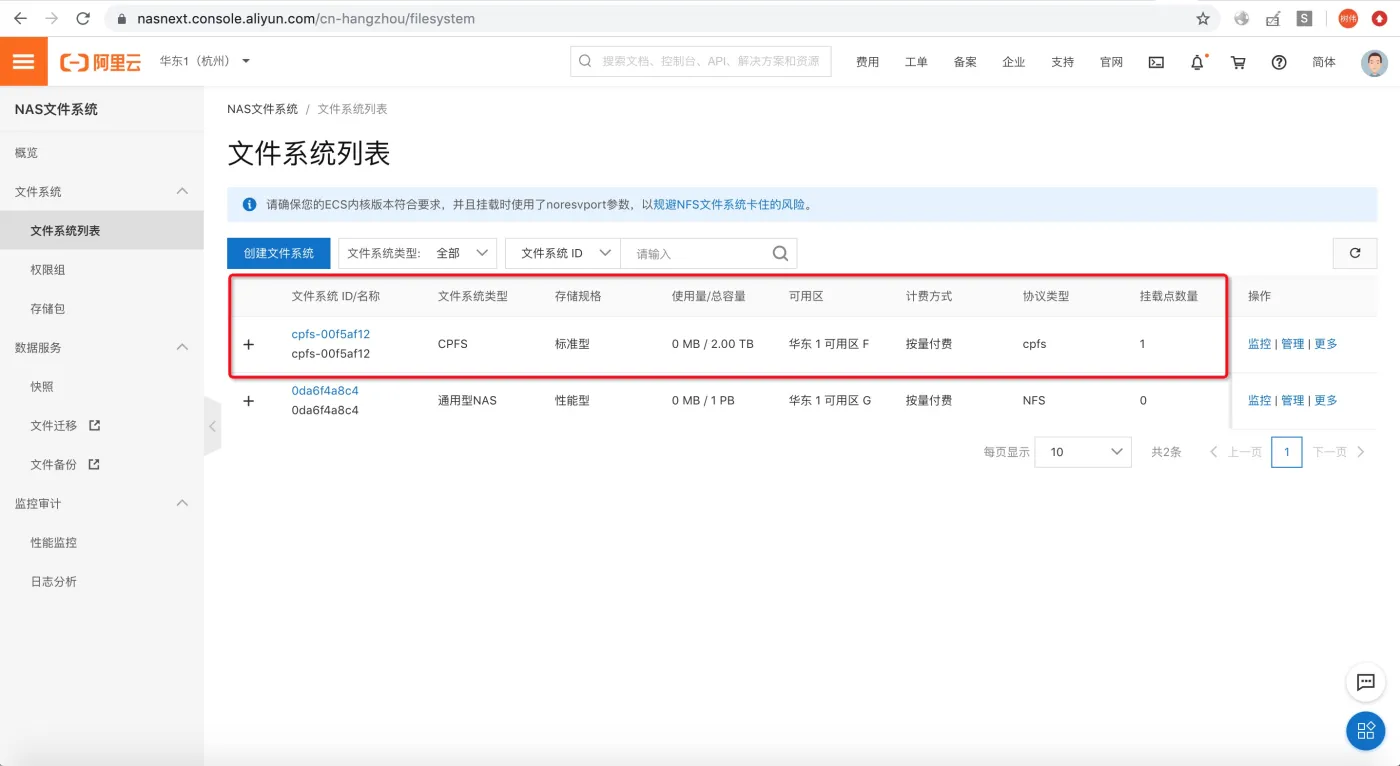Click NAS文件系统 breadcrumb link
The image size is (1400, 766).
pos(263,109)
